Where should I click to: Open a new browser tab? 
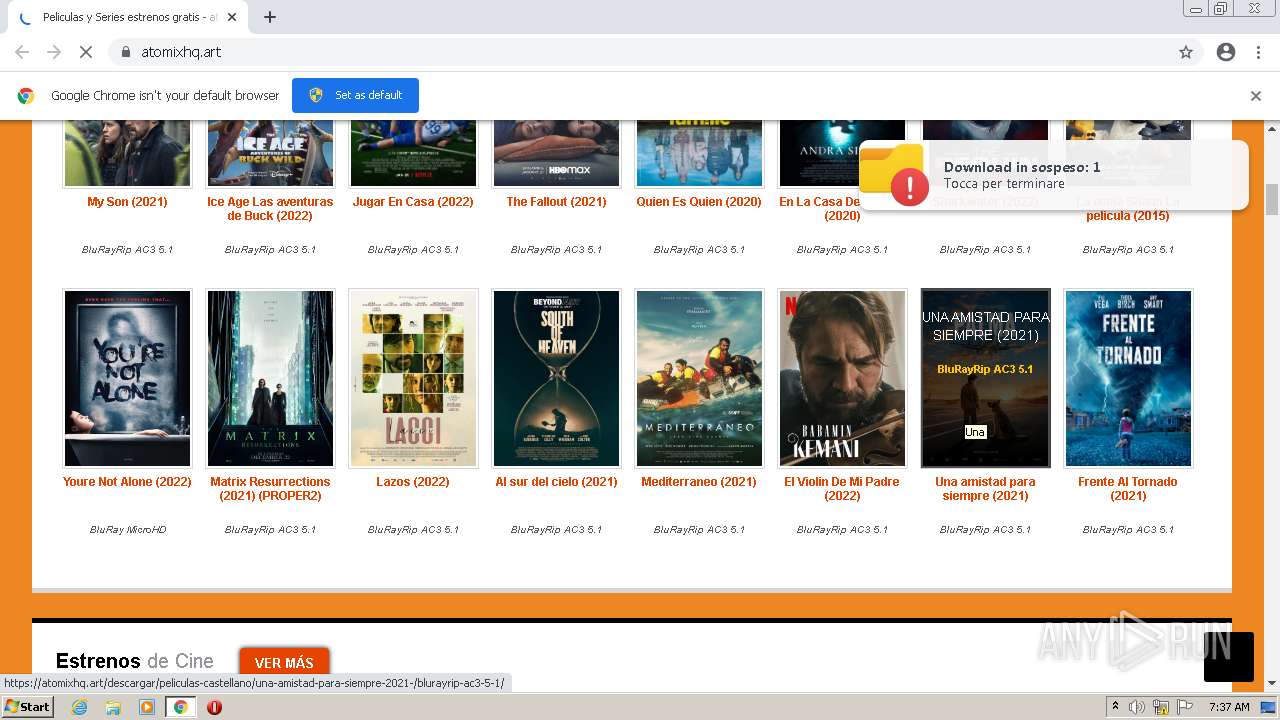(270, 17)
